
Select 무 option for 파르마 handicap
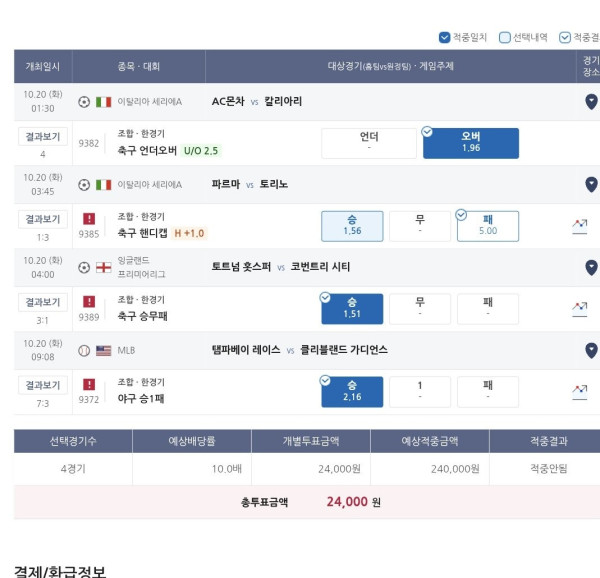(420, 226)
